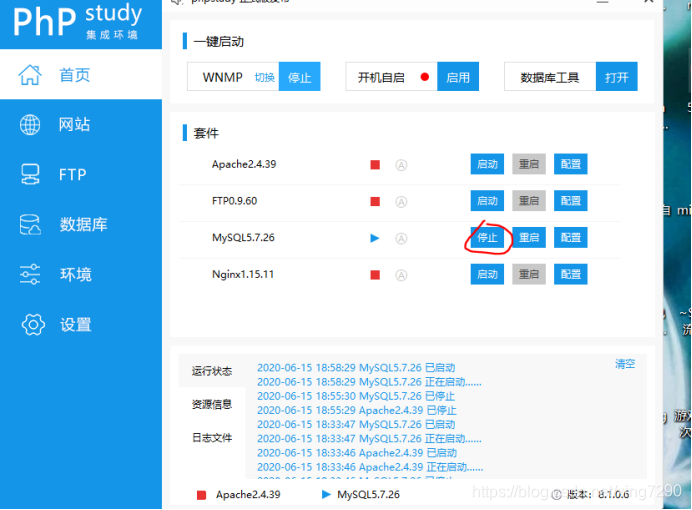Image resolution: width=692 pixels, height=510 pixels.
Task: Select log line 18:55:30 MySQL5.7.26 已停止
Action: click(356, 396)
